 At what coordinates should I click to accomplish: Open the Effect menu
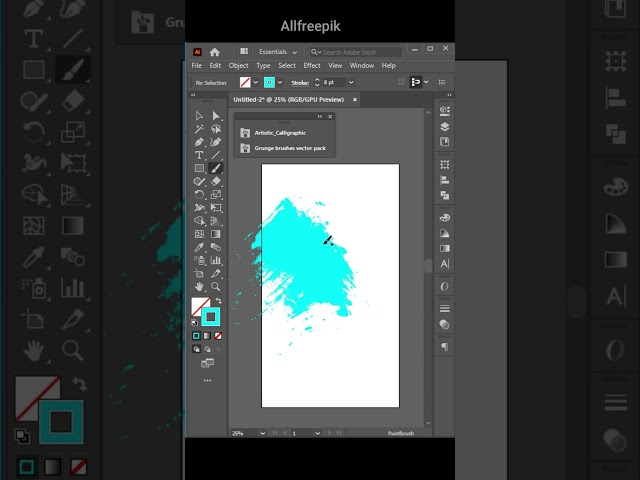coord(312,66)
